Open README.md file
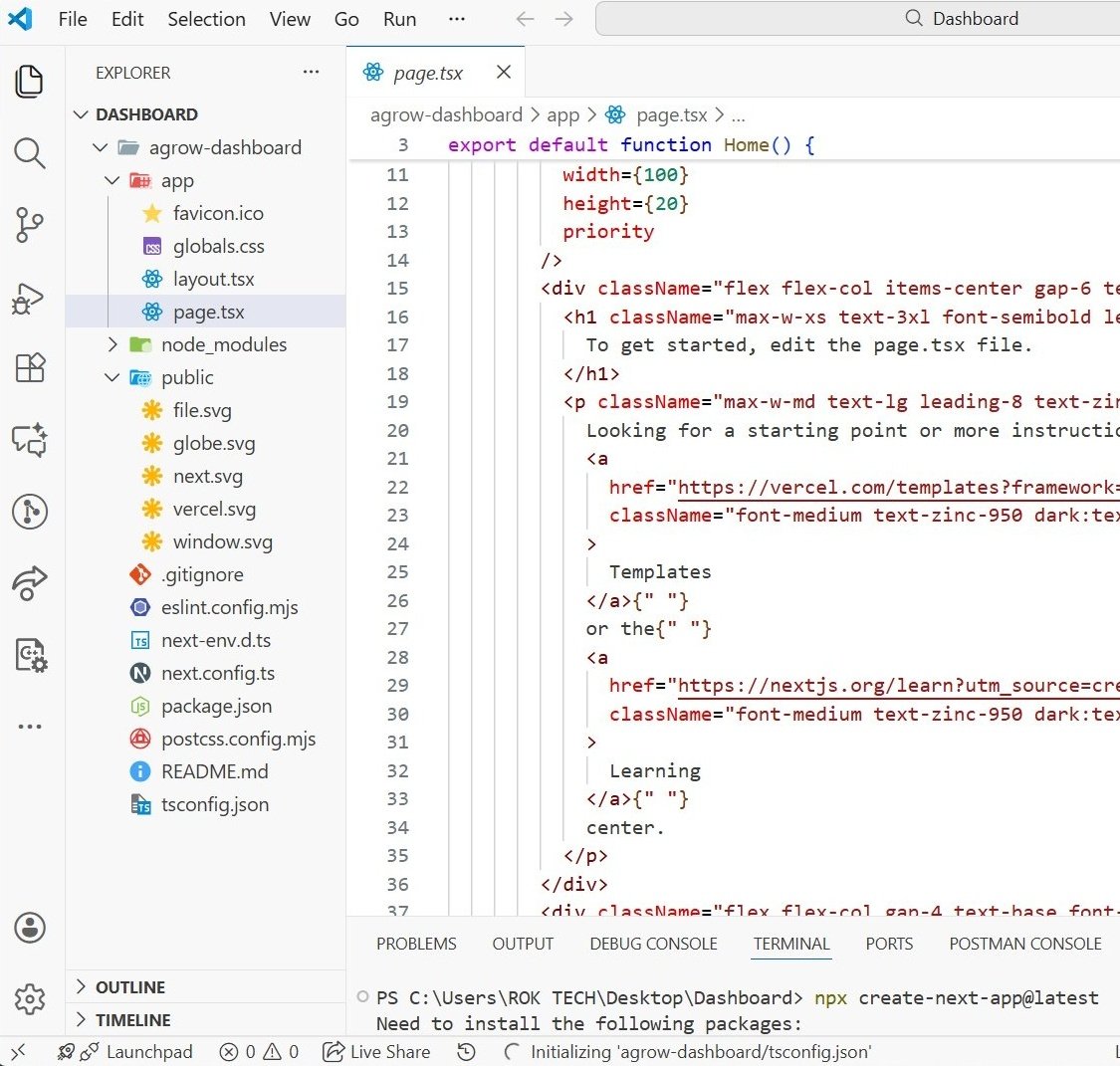 coord(206,771)
